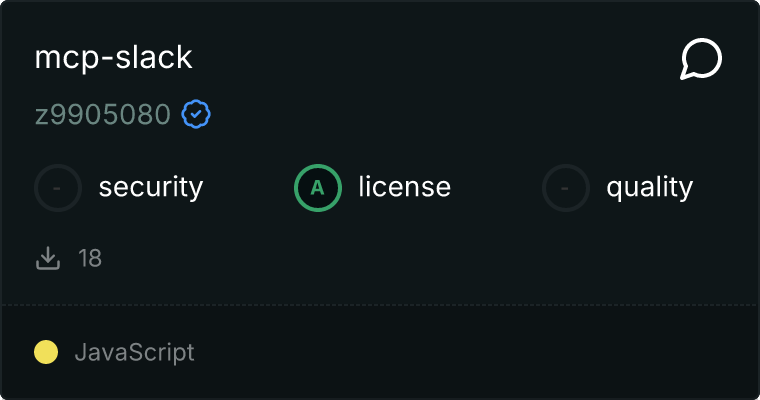760x400 pixels.
Task: Click the dashed divider above the footer
Action: coord(380,304)
